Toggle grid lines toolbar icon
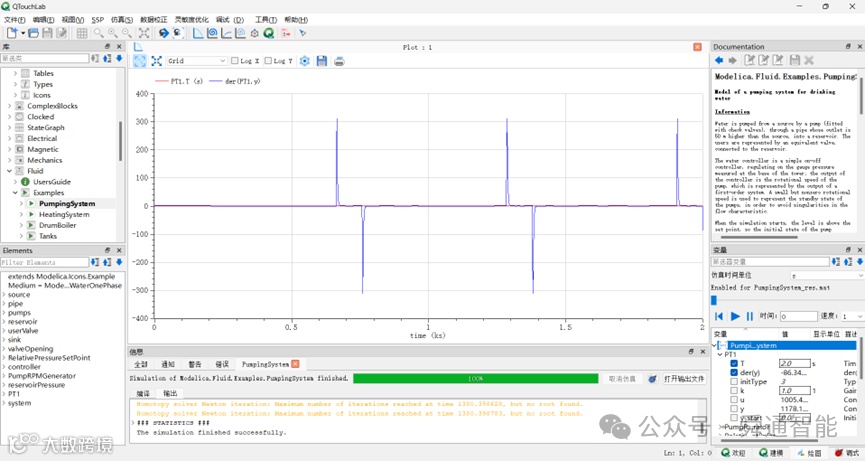 [x=82, y=33]
